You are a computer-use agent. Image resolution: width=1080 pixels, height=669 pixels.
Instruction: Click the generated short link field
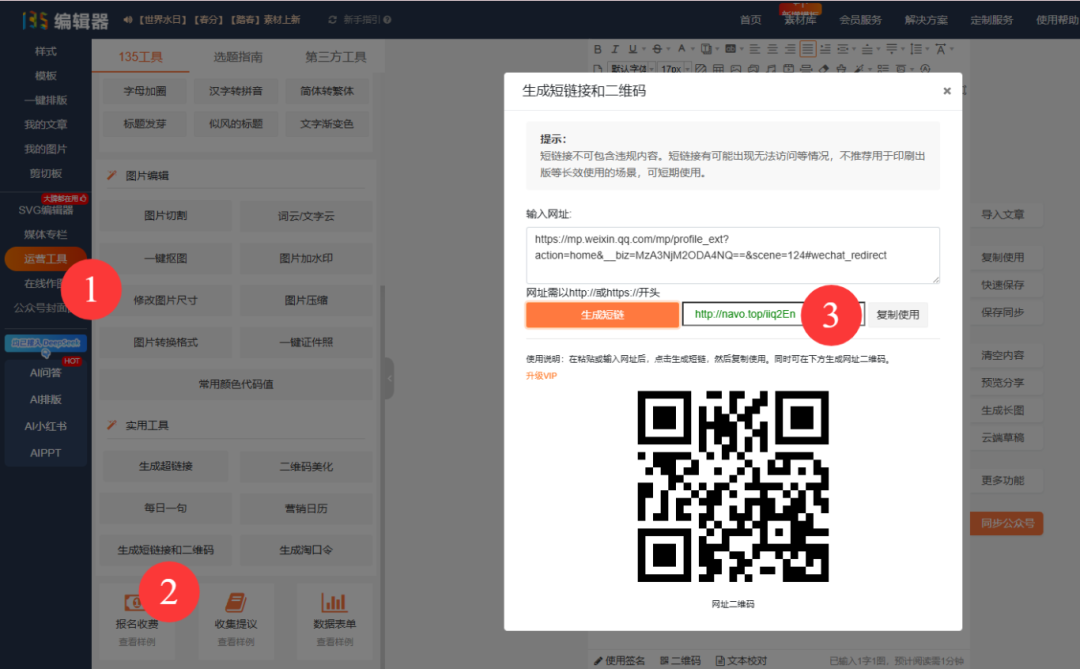[x=772, y=314]
